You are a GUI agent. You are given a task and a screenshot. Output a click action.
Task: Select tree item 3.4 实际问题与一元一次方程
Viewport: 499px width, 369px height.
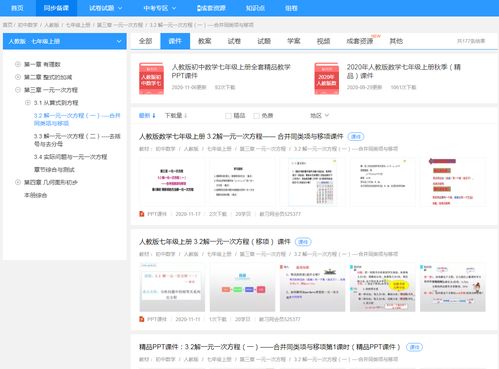click(x=70, y=157)
